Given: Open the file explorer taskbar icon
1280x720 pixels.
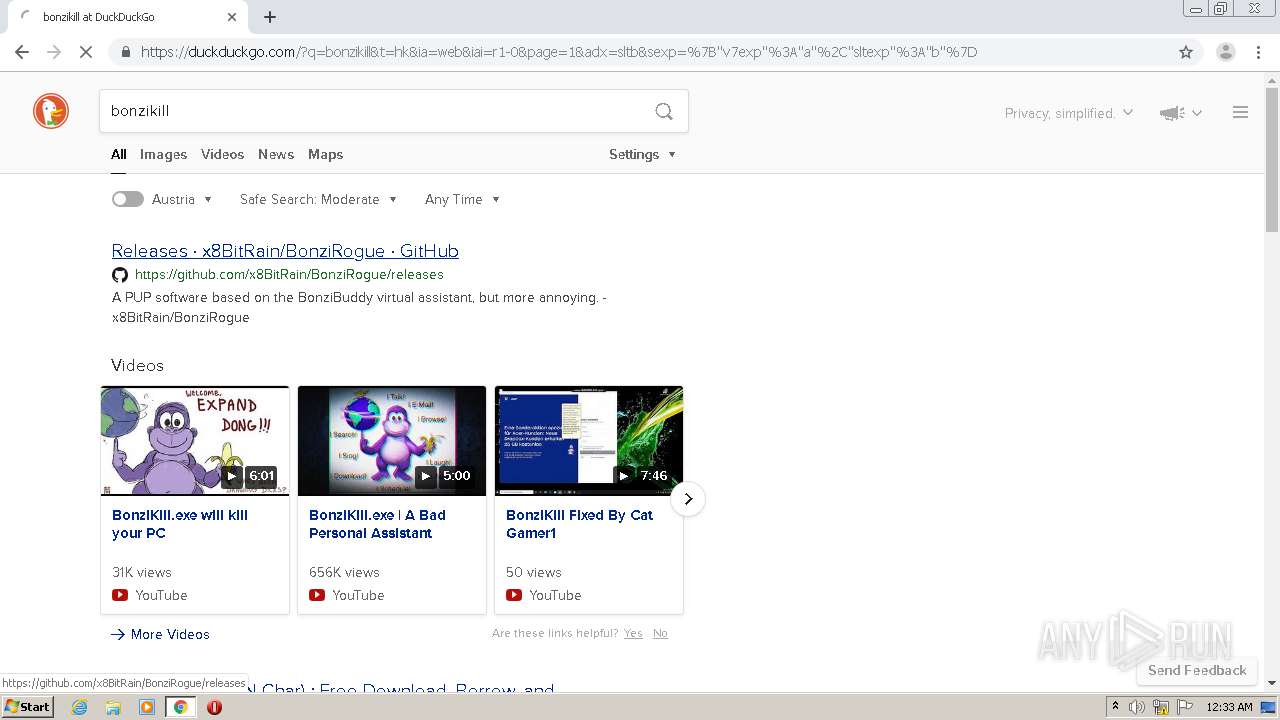Looking at the screenshot, I should [113, 707].
